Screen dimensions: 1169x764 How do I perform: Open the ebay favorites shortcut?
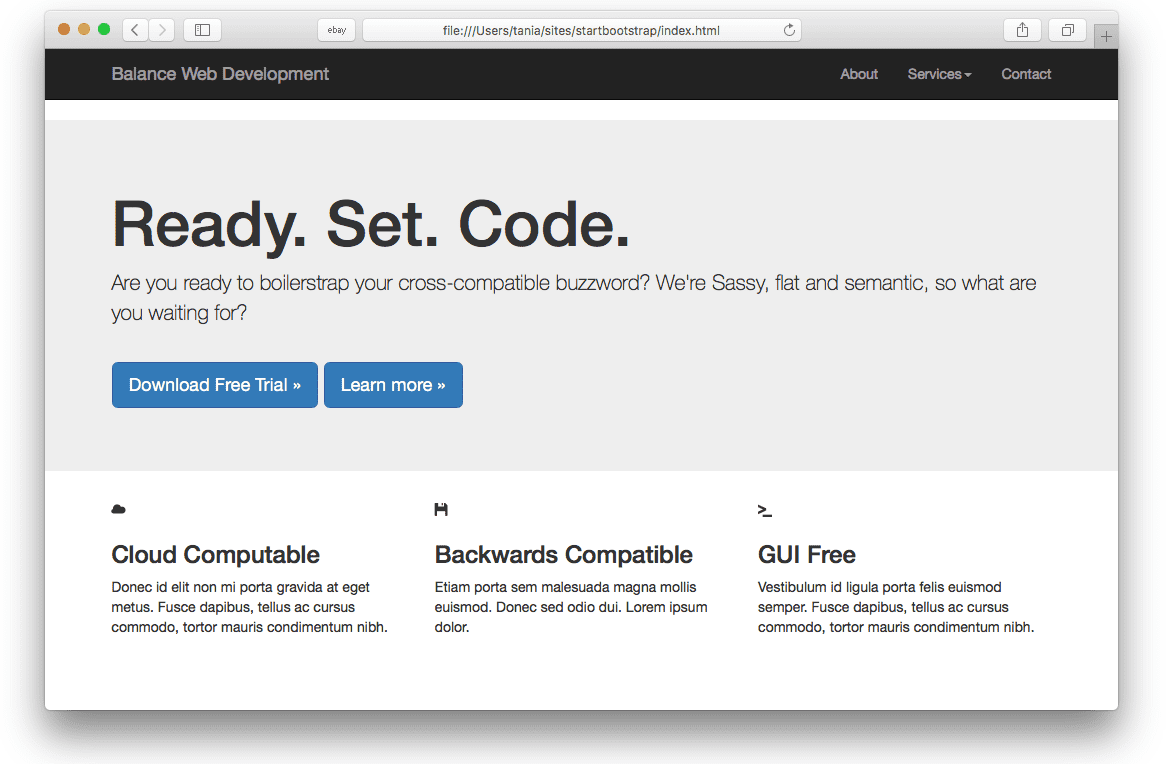coord(336,30)
